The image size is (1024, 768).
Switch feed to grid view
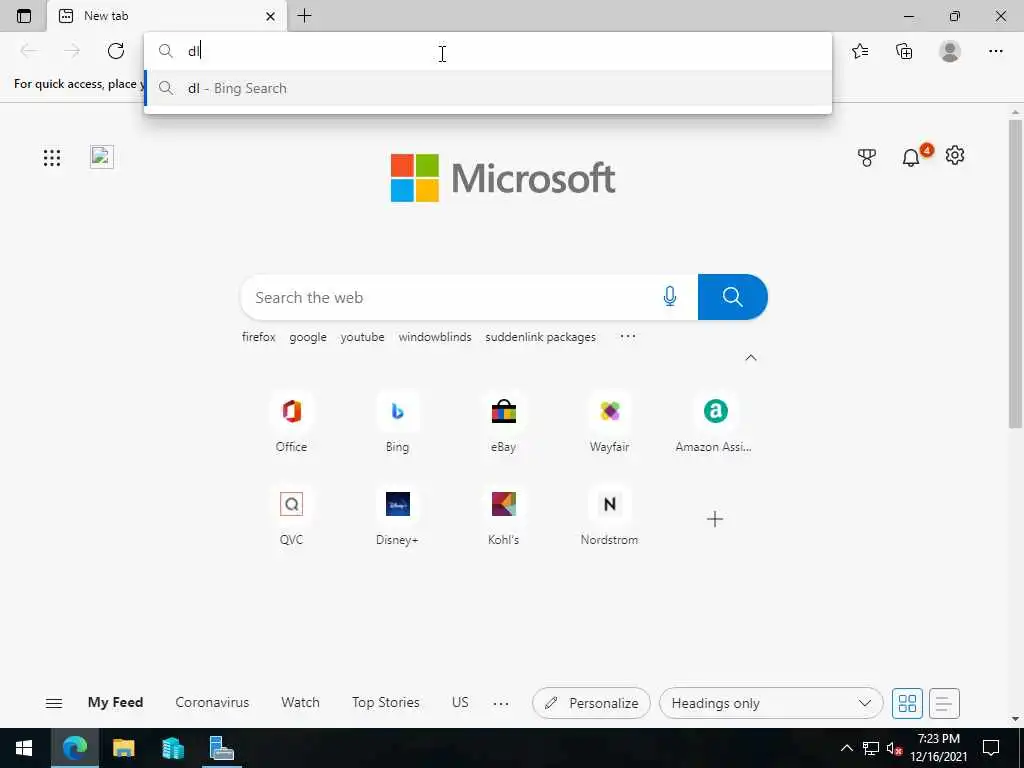pyautogui.click(x=907, y=703)
